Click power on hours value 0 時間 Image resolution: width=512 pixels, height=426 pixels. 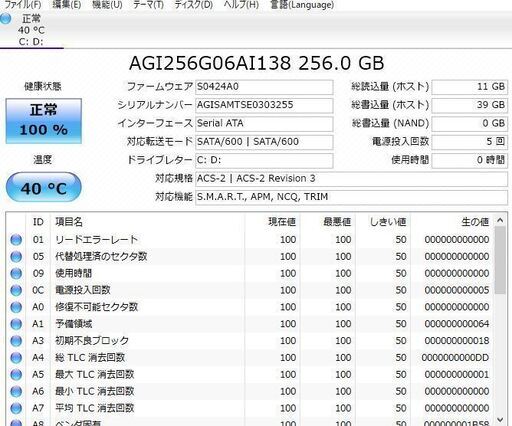470,160
